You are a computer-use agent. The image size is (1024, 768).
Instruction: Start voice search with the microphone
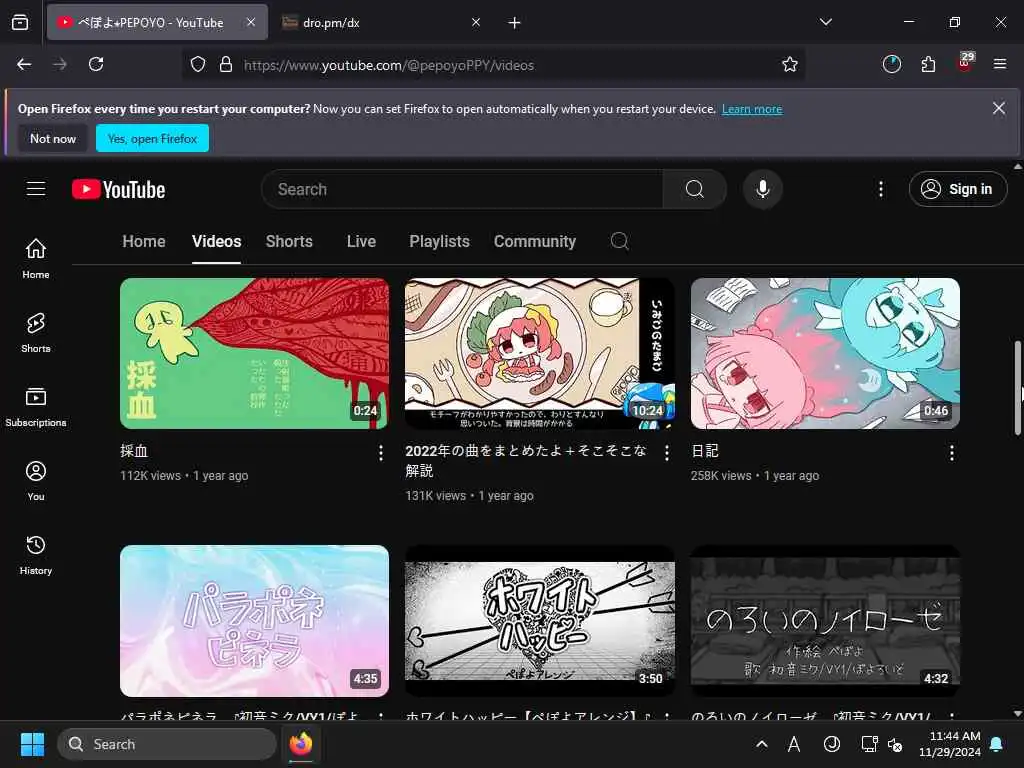tap(762, 189)
